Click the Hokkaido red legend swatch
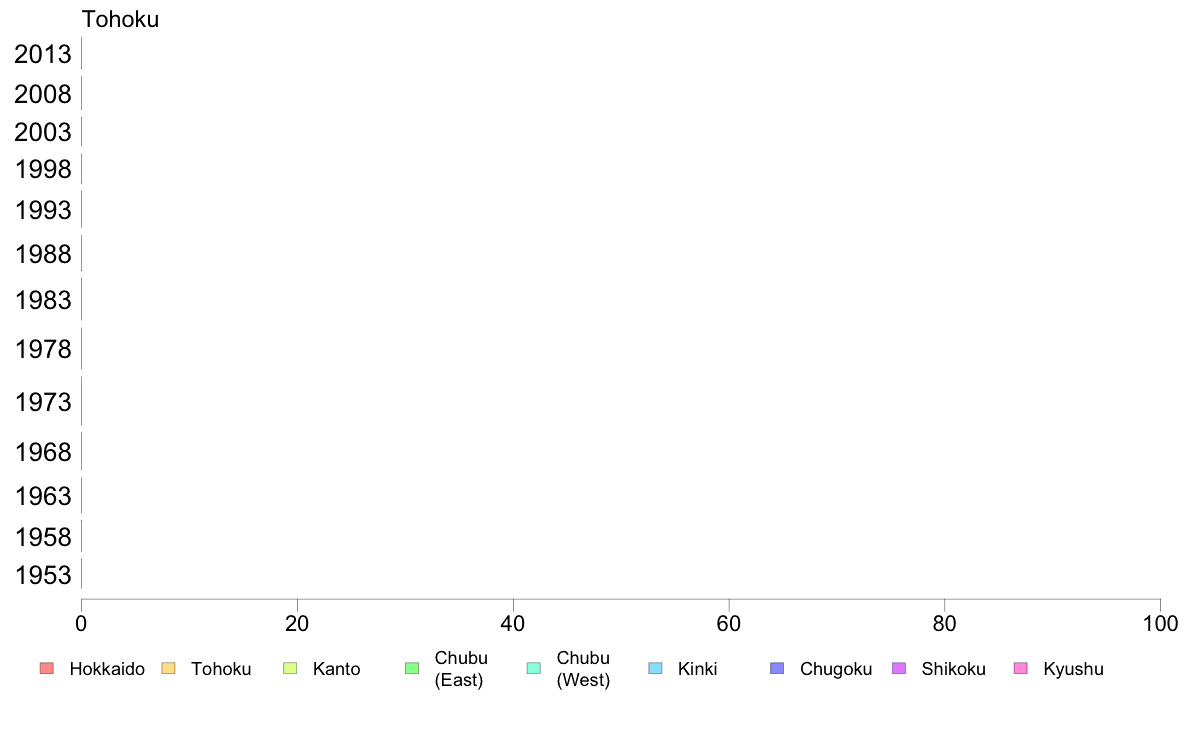1188x736 pixels. point(46,668)
